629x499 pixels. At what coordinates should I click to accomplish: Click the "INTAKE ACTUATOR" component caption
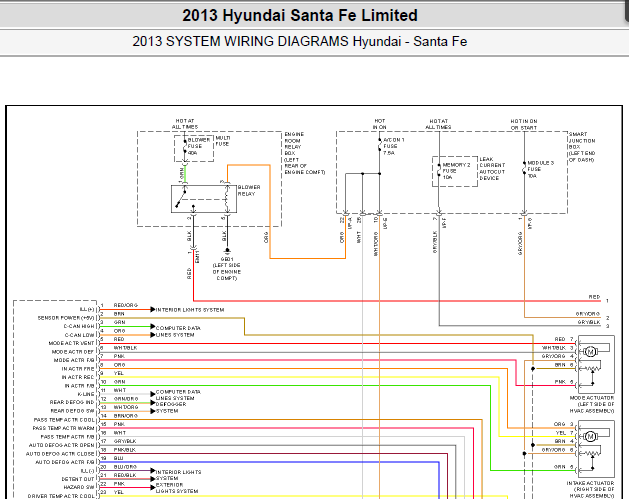(590, 490)
